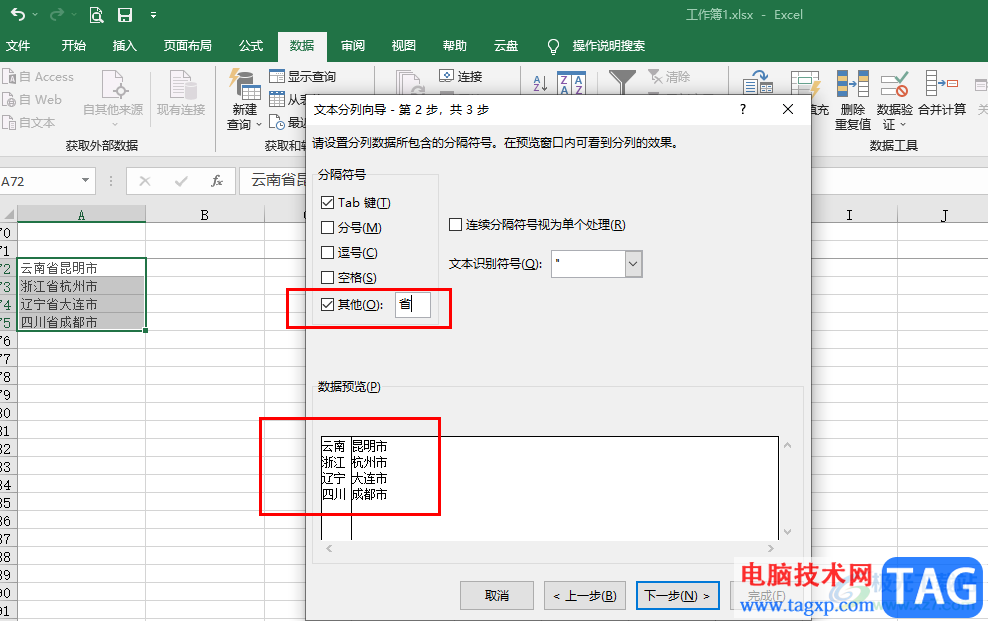Image resolution: width=988 pixels, height=621 pixels.
Task: Open the 文件 tab
Action: tap(18, 45)
